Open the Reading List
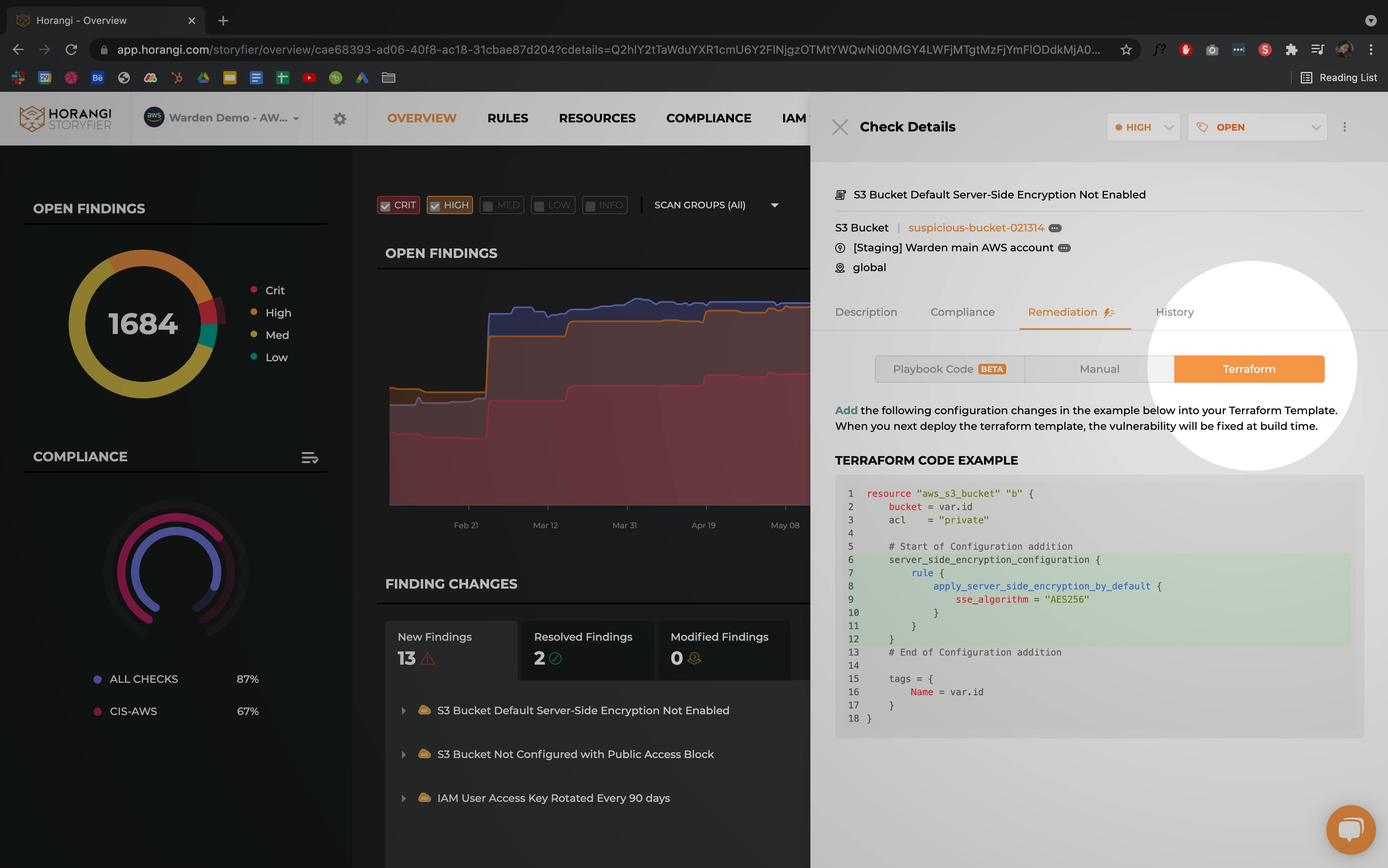The height and width of the screenshot is (868, 1388). [x=1339, y=78]
